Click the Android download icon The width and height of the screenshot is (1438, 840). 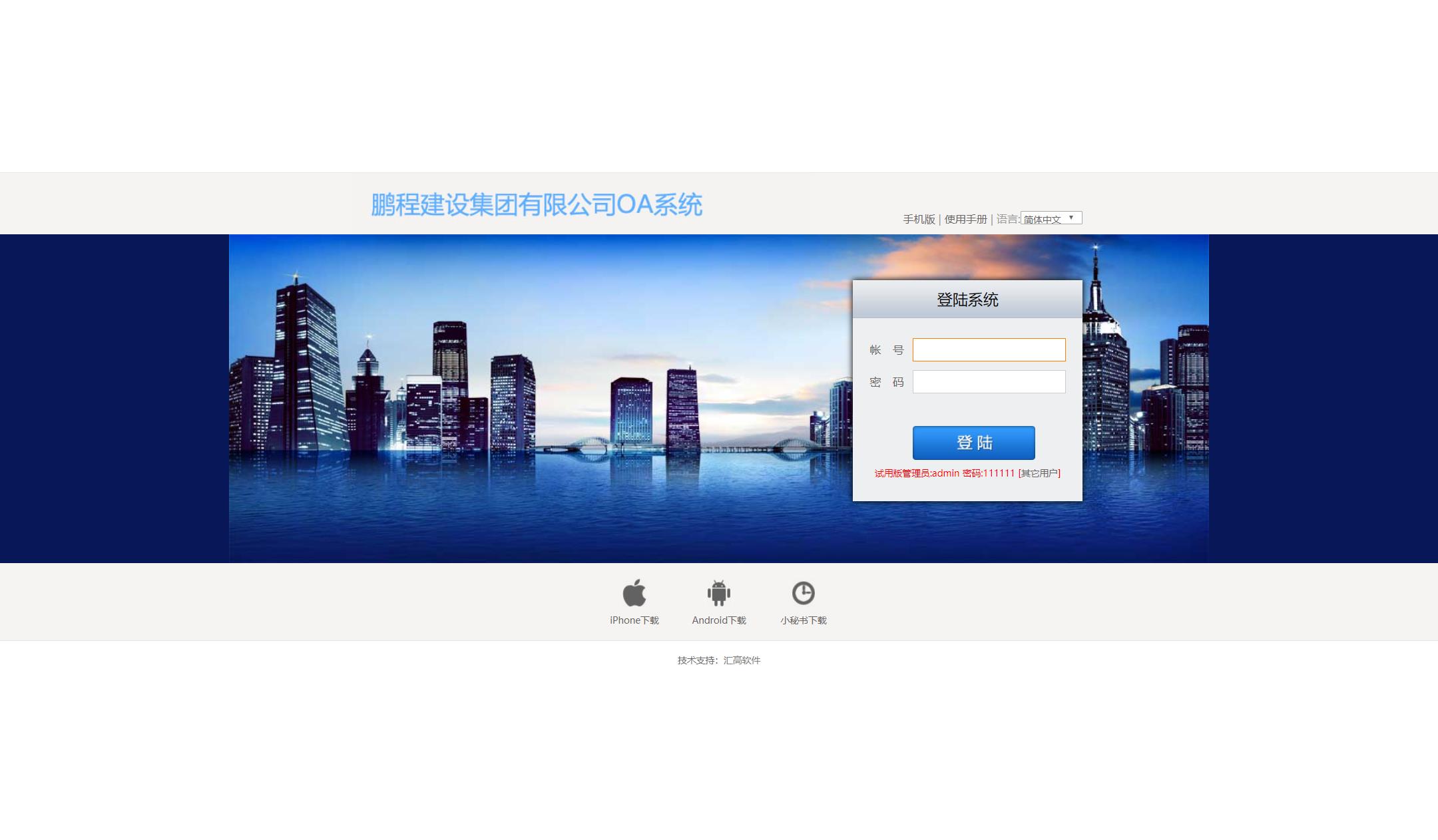(718, 592)
